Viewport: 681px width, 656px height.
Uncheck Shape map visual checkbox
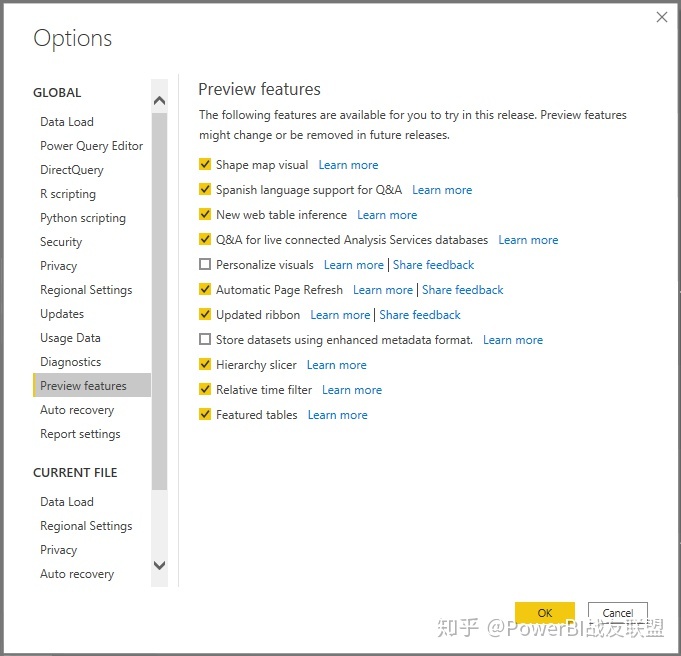click(x=205, y=164)
